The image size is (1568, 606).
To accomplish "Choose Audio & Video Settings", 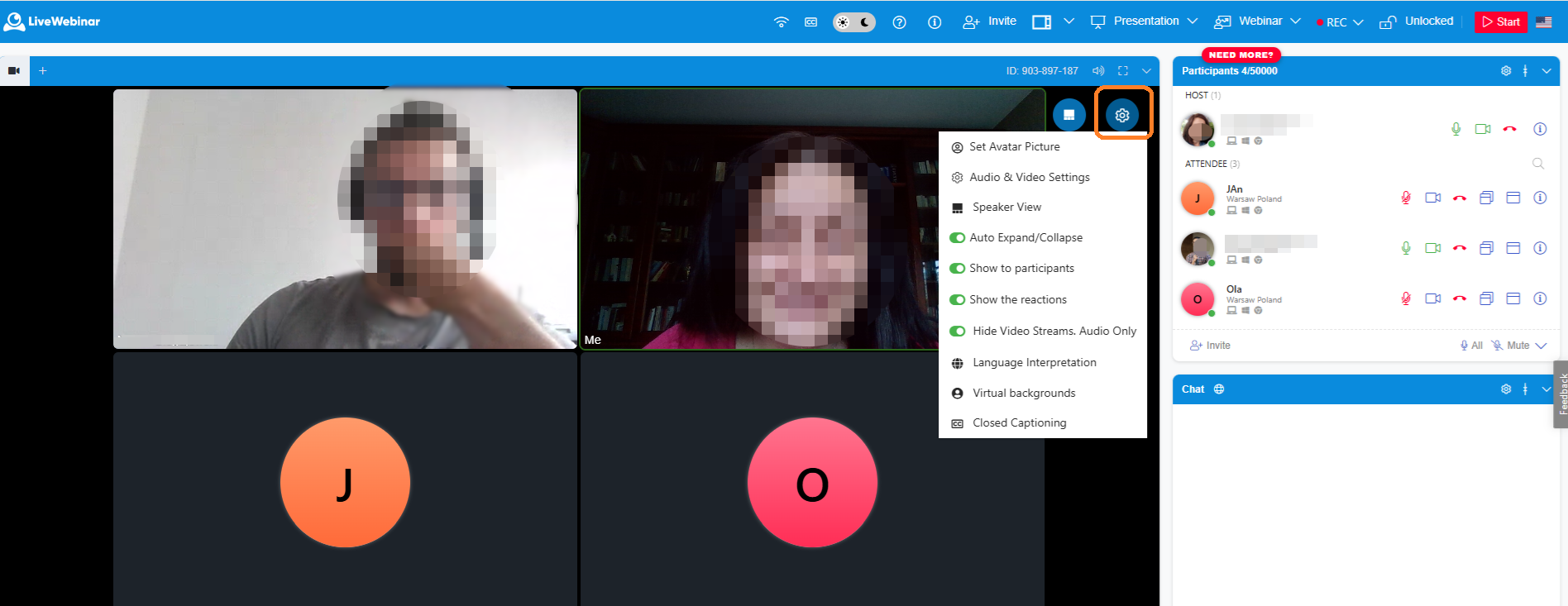I will pos(1029,178).
